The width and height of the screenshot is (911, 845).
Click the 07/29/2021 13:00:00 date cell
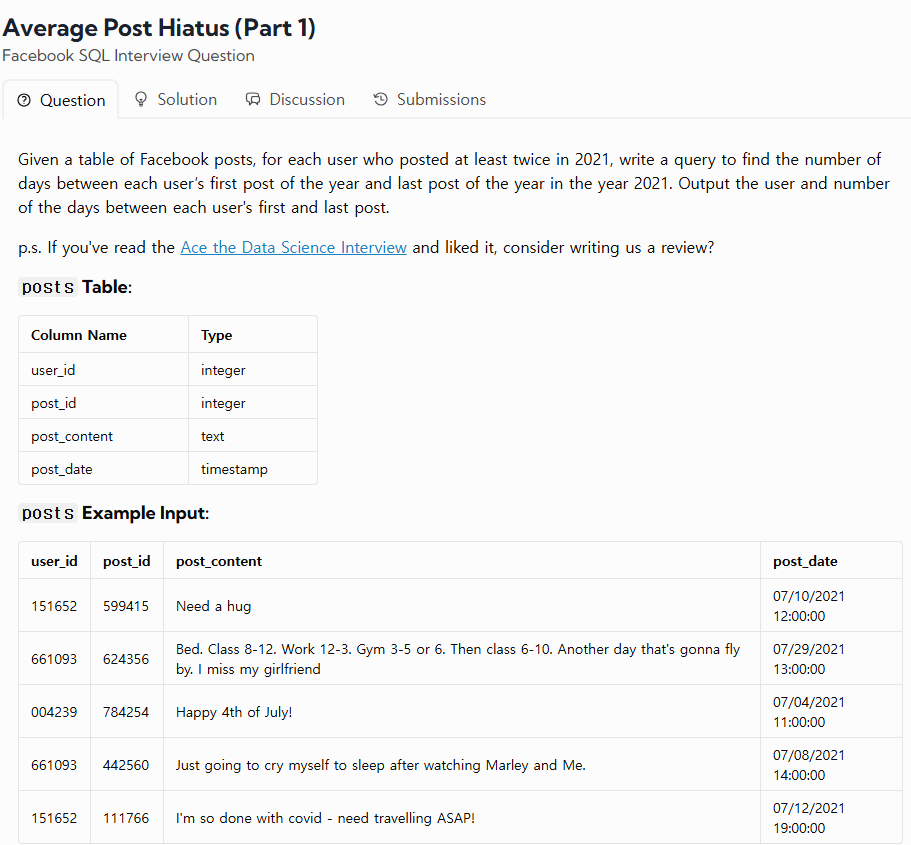pyautogui.click(x=831, y=658)
